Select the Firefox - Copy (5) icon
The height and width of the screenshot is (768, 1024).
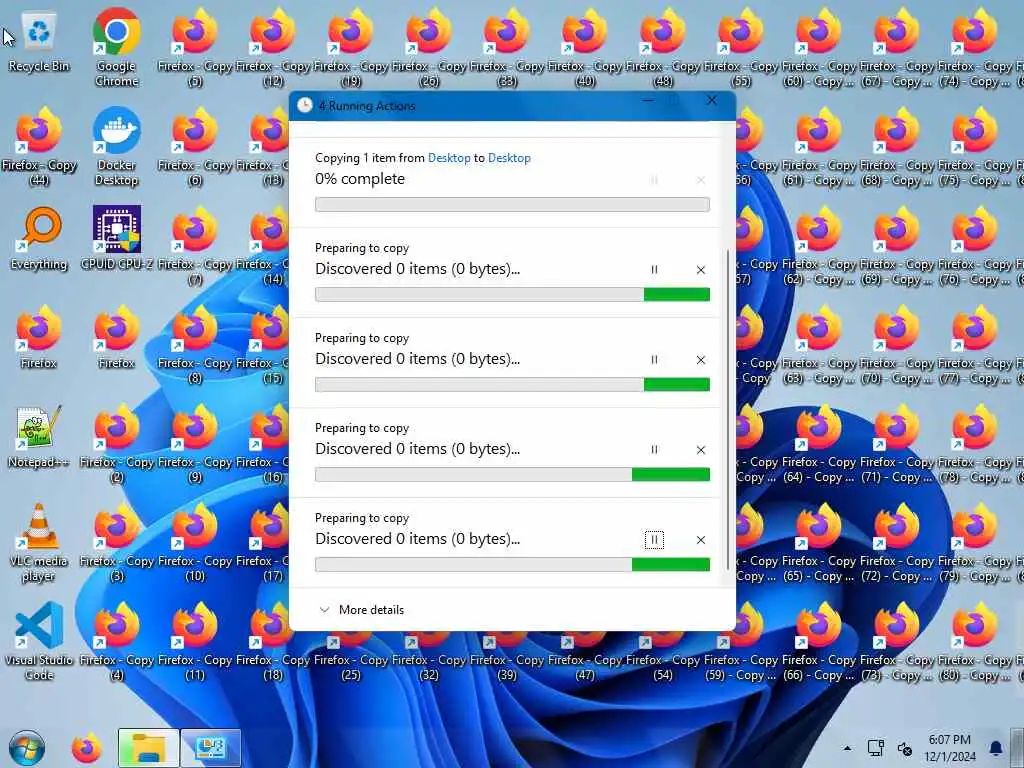[x=195, y=47]
